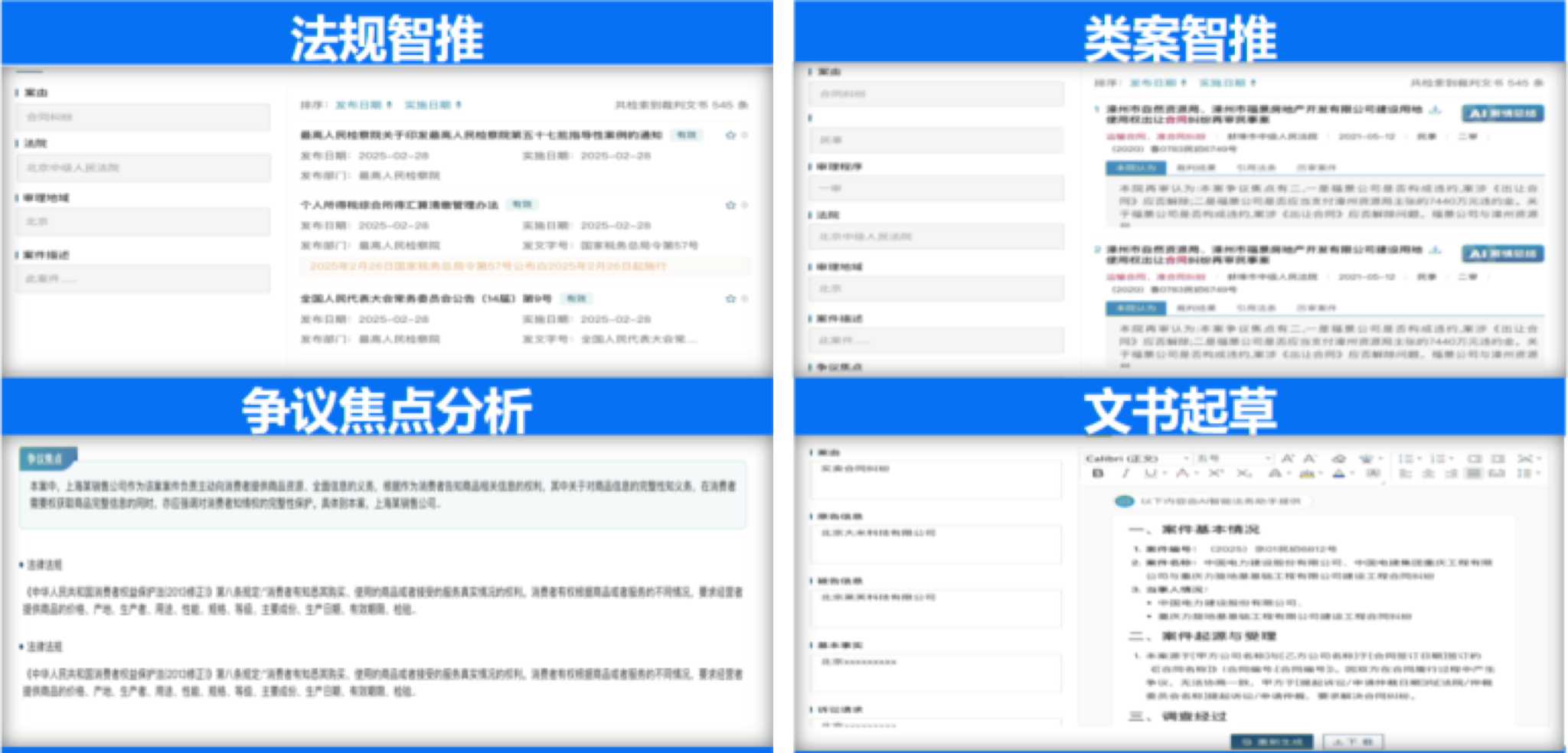Select the 本院认为 tab in case 2

[x=1135, y=308]
